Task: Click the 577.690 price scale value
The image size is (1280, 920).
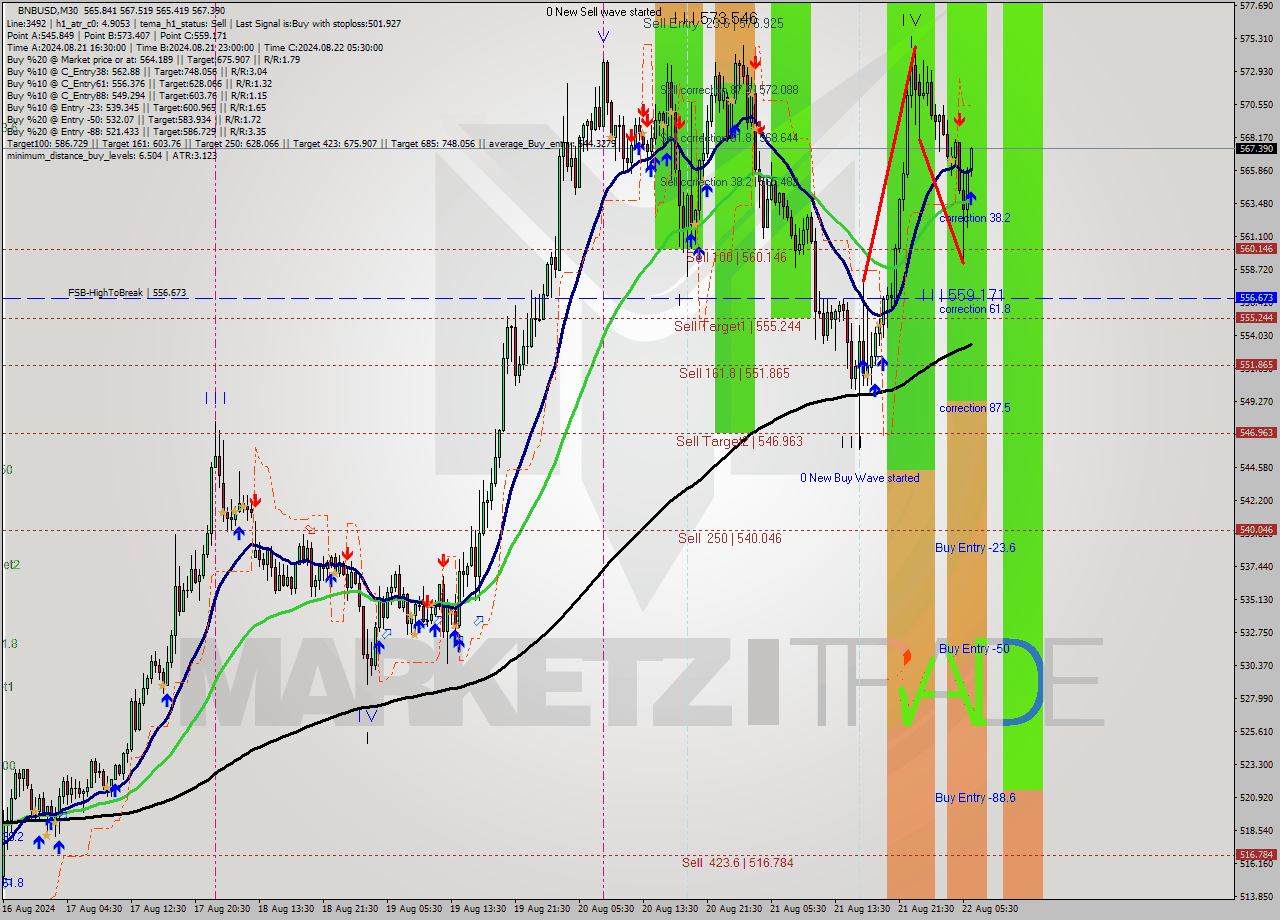Action: (x=1255, y=6)
